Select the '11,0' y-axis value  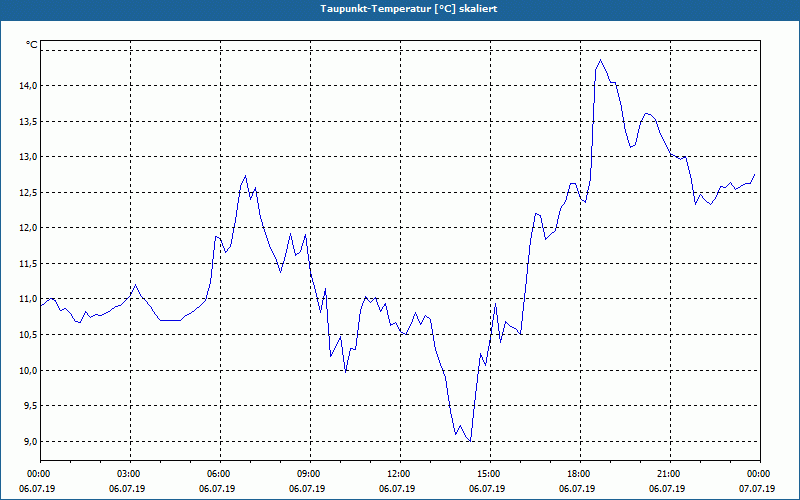tap(29, 298)
